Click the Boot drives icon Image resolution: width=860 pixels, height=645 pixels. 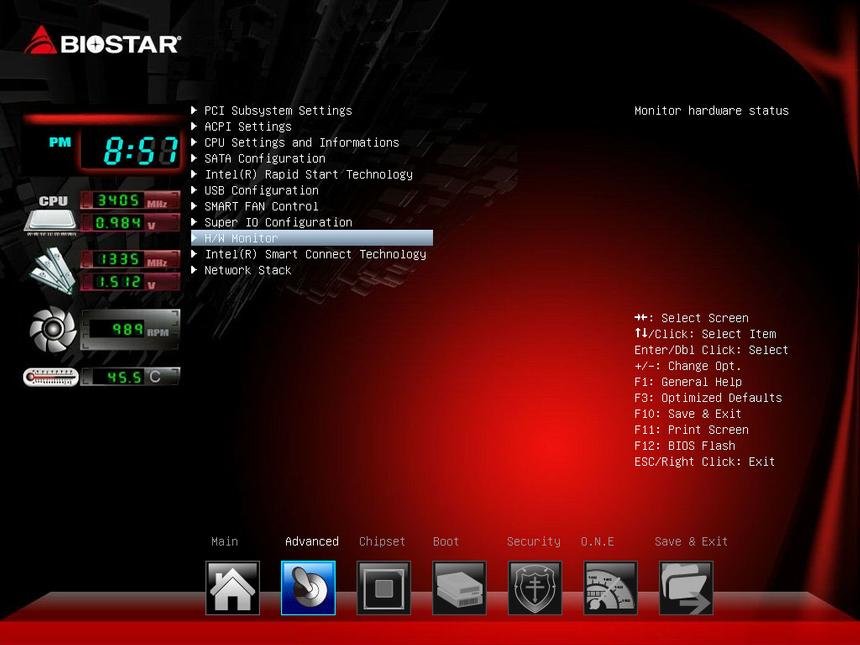tap(459, 588)
